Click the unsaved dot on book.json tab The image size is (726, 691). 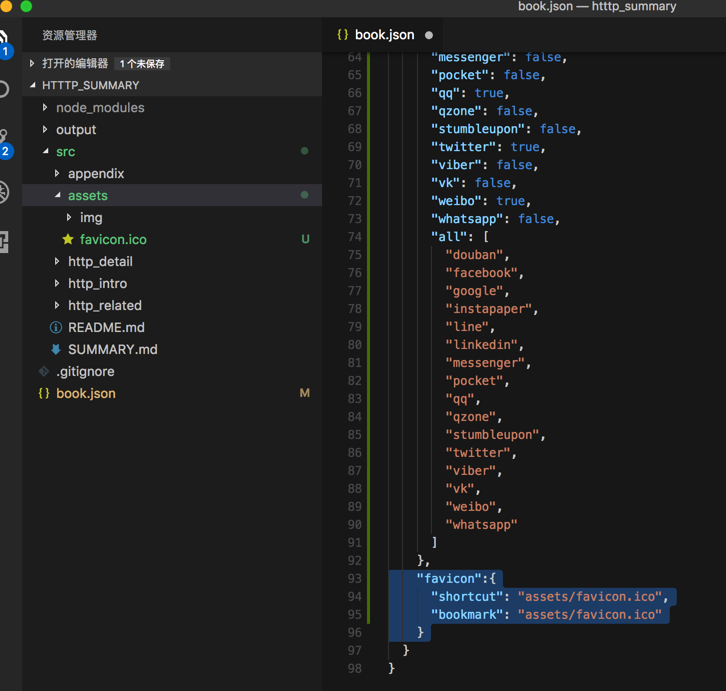[x=429, y=35]
